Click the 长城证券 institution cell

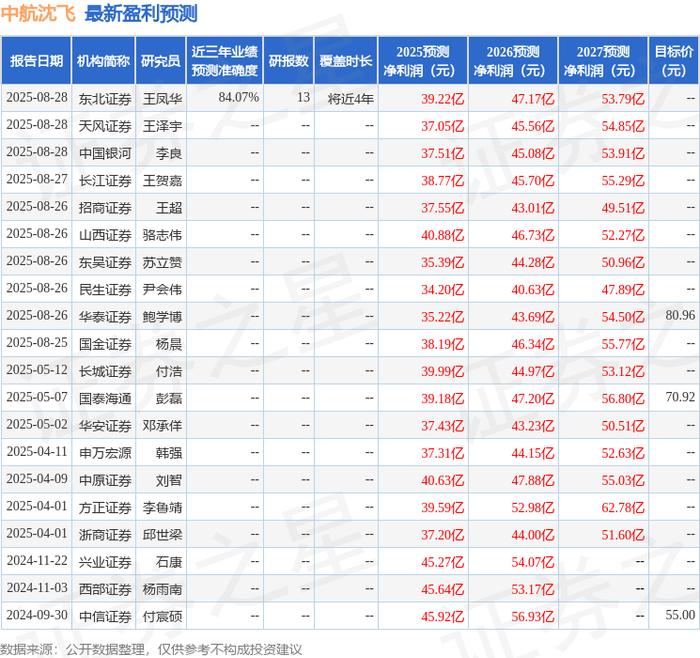[105, 371]
